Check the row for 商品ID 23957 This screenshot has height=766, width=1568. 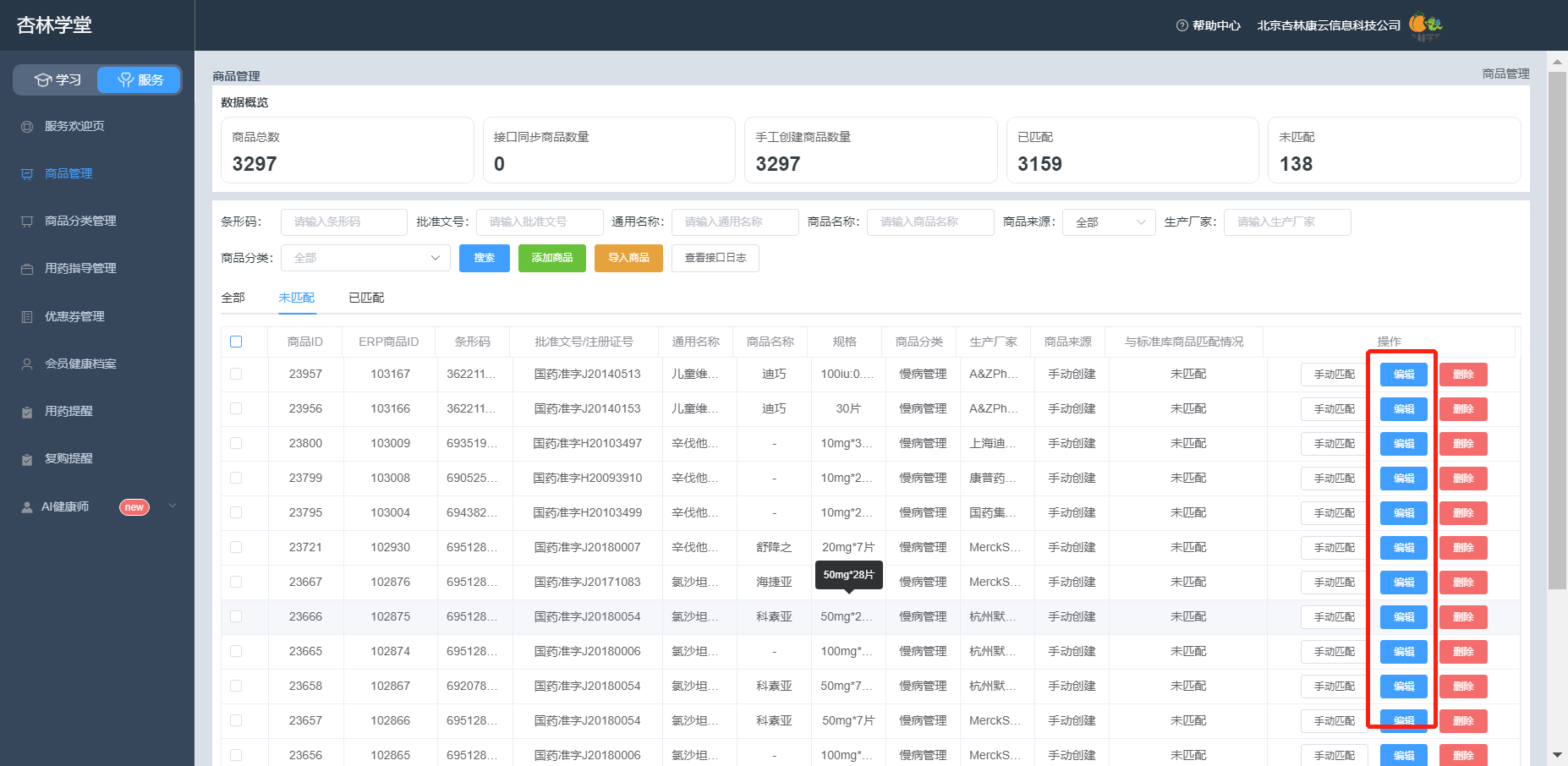(236, 374)
